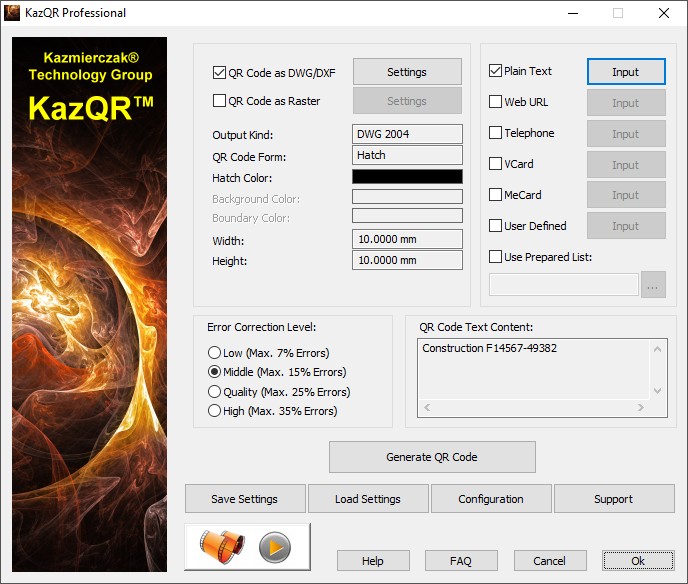
Task: Enable QR Code as Raster checkbox
Action: point(219,100)
